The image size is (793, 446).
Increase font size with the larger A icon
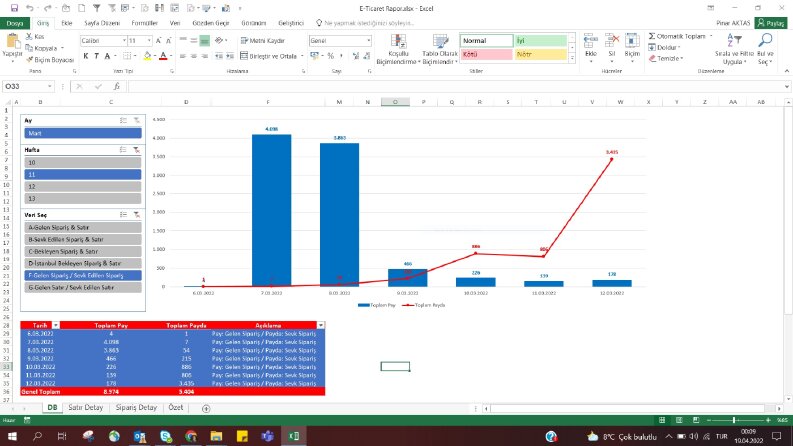(x=158, y=40)
